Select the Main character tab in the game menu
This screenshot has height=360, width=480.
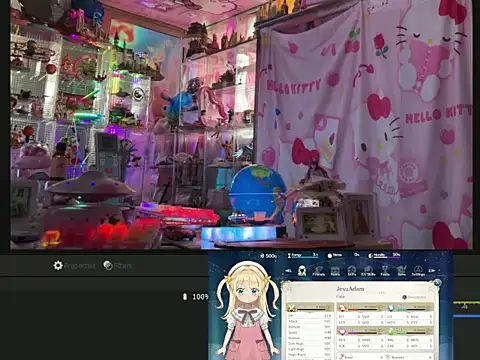302,270
